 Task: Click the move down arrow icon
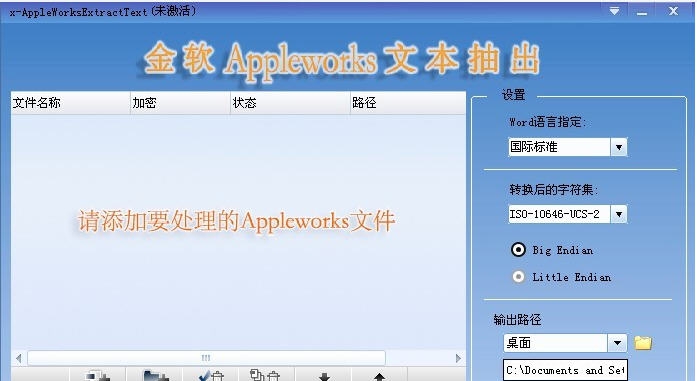point(324,377)
